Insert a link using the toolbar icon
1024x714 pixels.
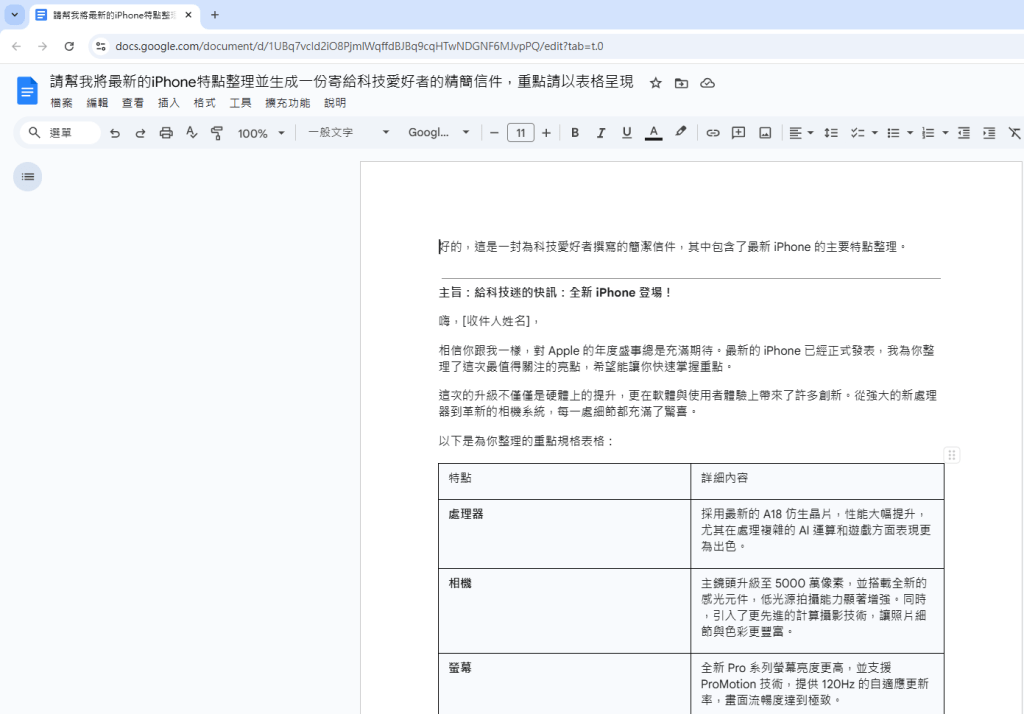coord(713,133)
